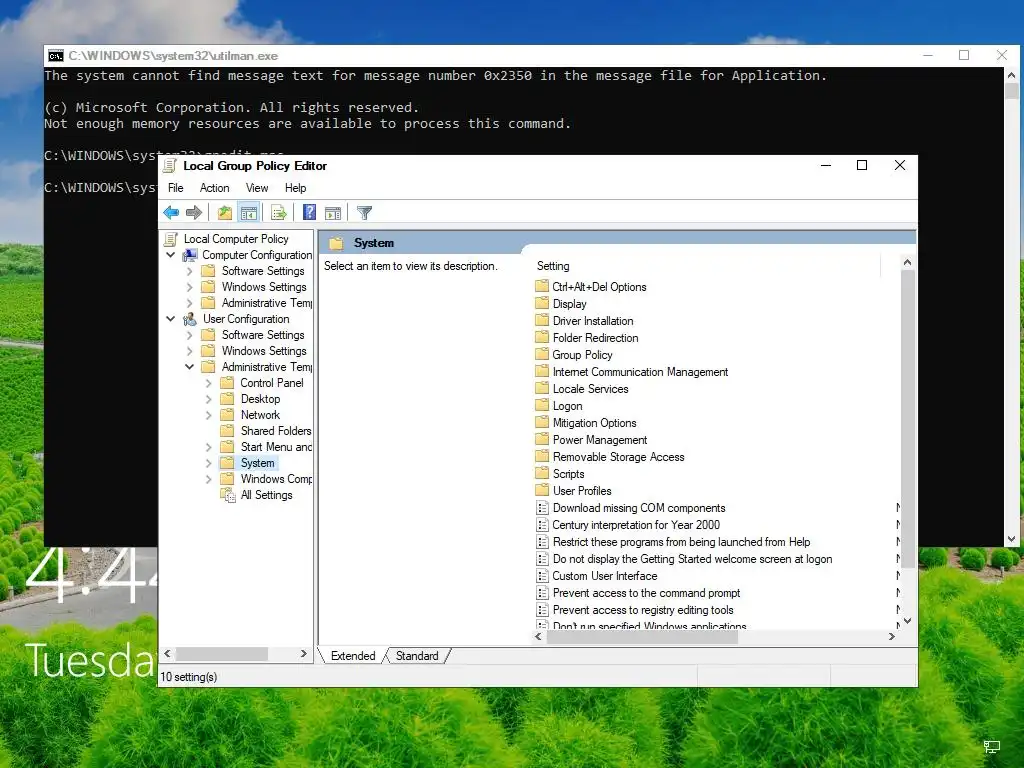Select the Group Policy folder entry
The image size is (1024, 768).
pos(583,355)
